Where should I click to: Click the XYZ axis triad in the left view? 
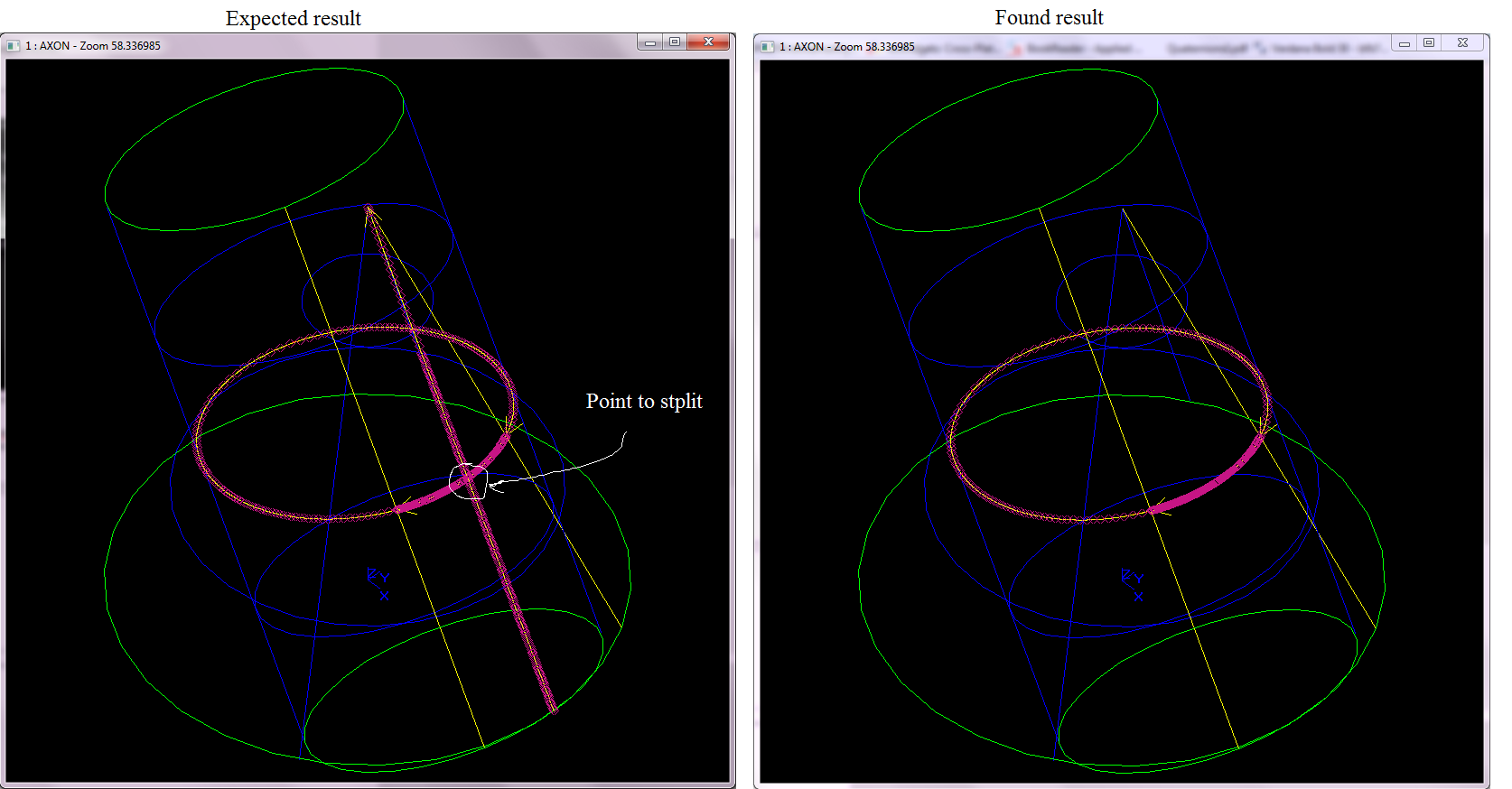(x=378, y=583)
